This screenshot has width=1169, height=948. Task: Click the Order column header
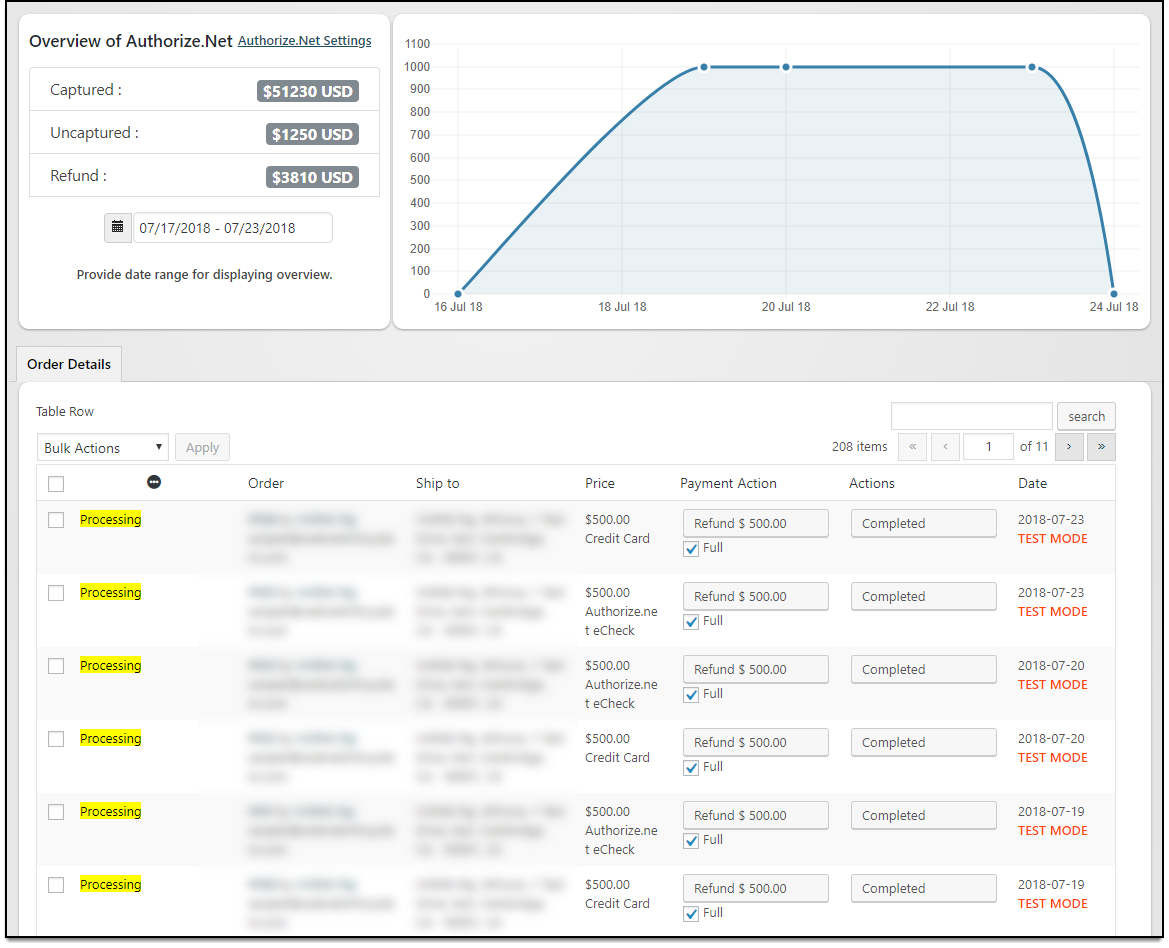click(x=266, y=483)
